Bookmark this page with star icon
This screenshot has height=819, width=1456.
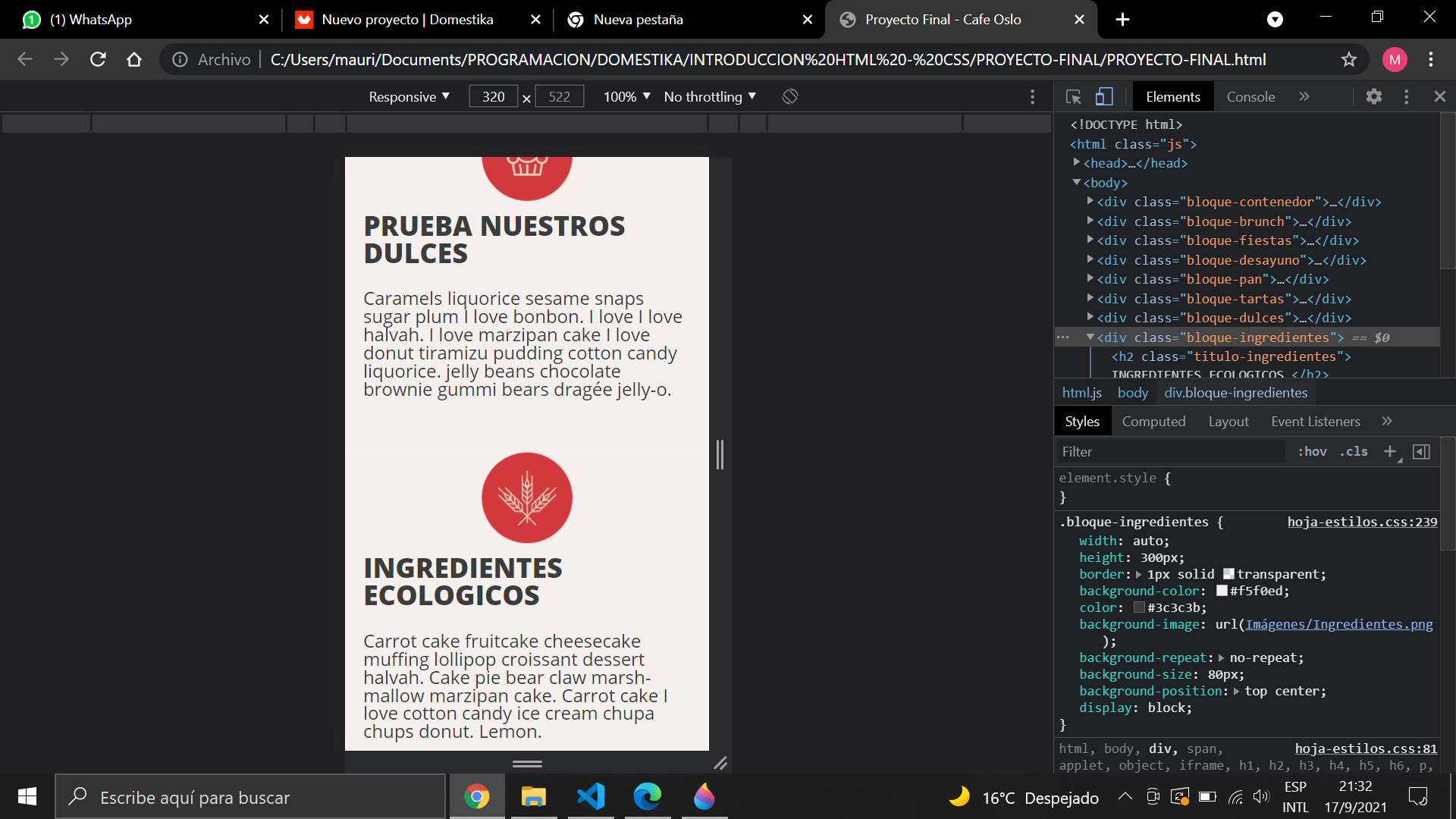[x=1348, y=59]
